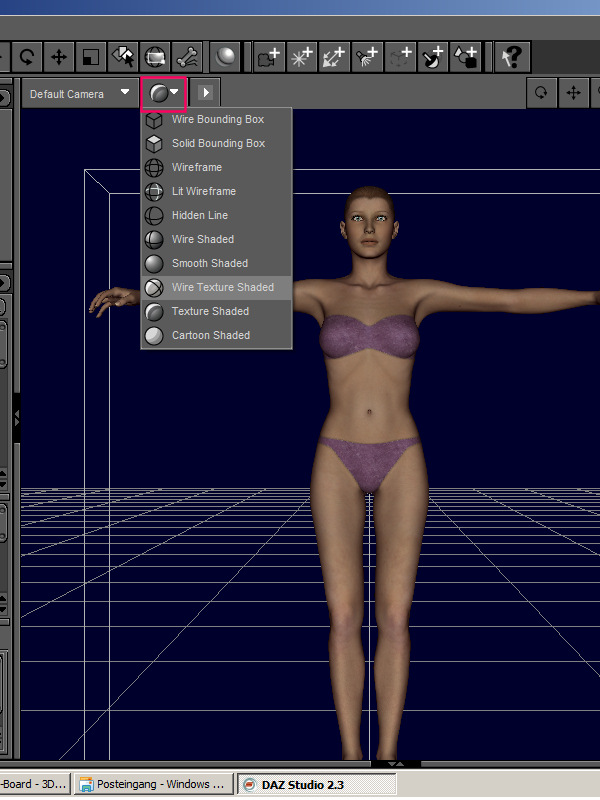The width and height of the screenshot is (600, 800).
Task: Open help with the question mark icon
Action: (512, 57)
